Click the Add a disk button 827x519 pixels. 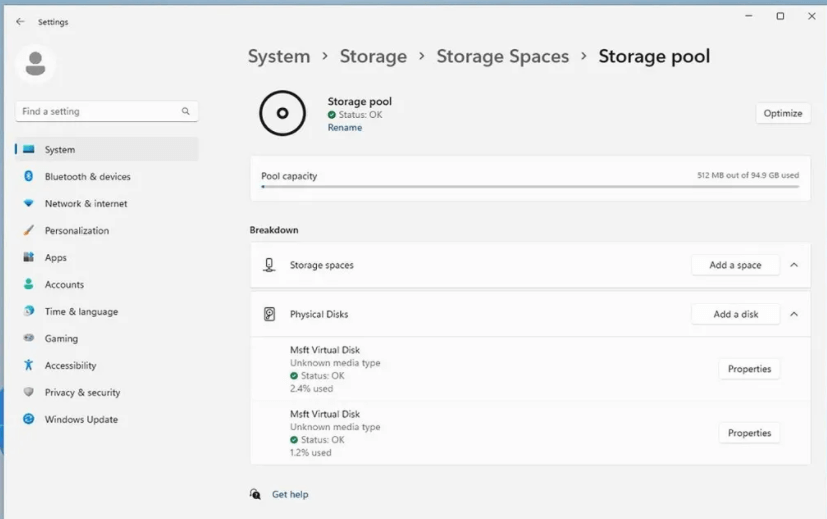(735, 314)
